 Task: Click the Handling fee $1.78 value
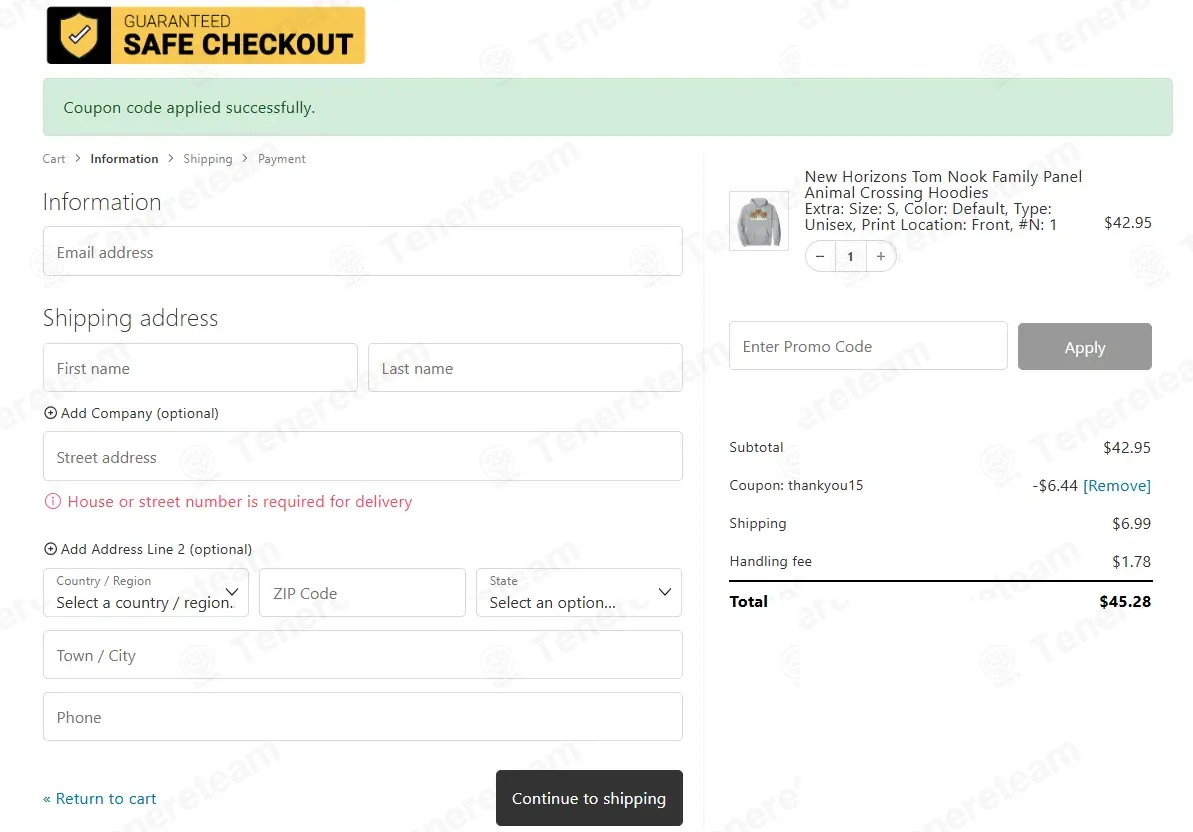(1131, 561)
